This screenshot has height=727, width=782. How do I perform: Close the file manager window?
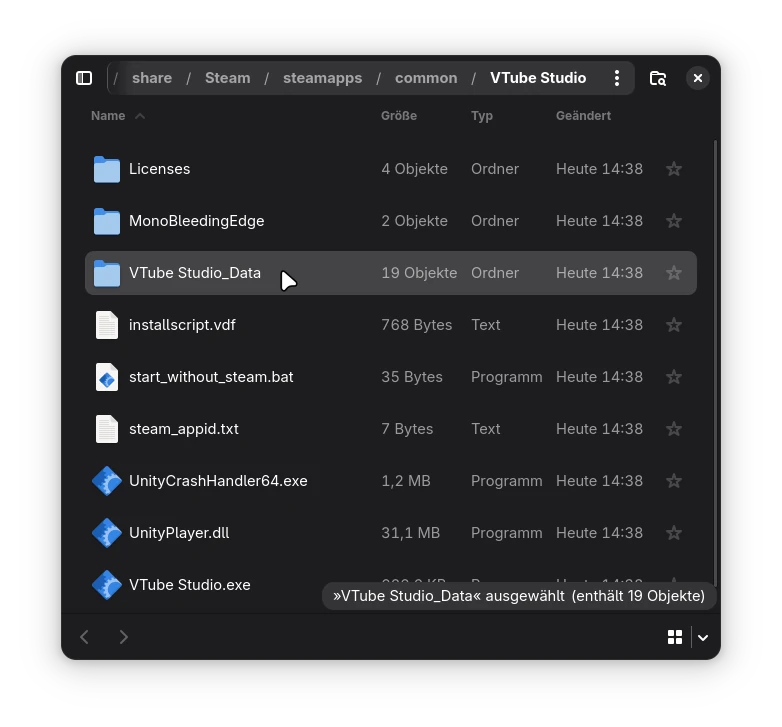tap(698, 78)
